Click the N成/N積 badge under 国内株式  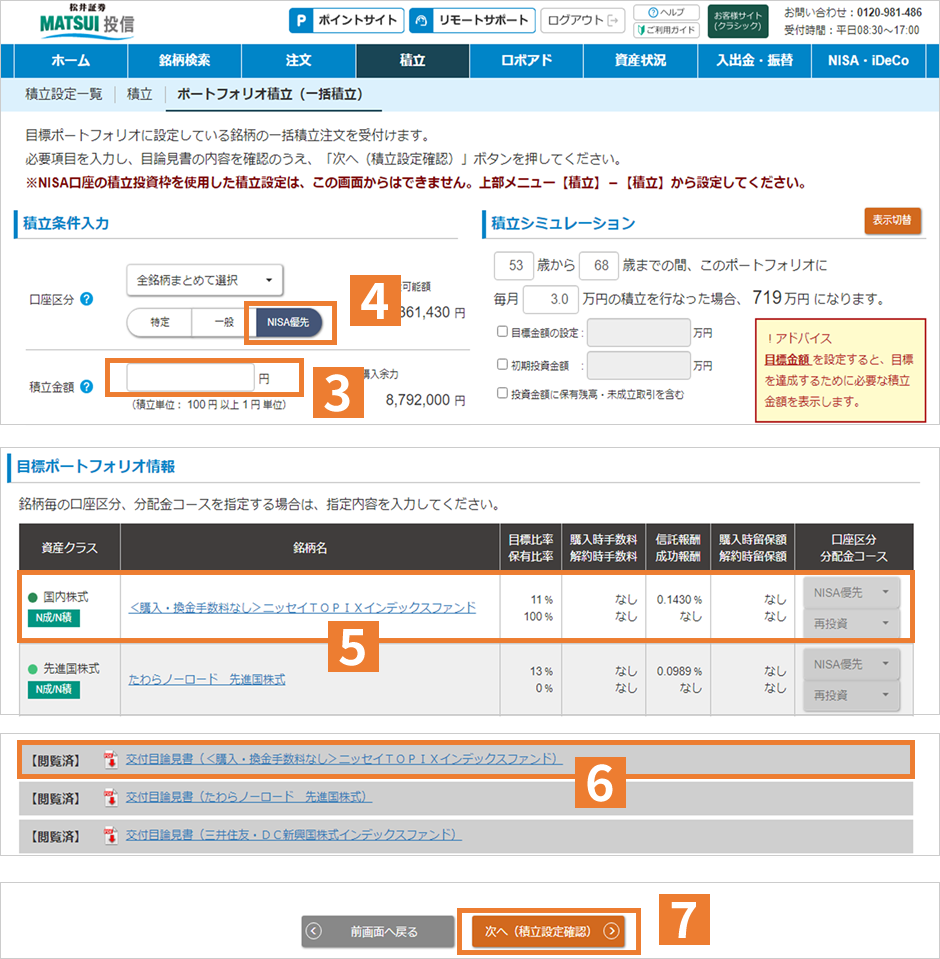[x=54, y=618]
